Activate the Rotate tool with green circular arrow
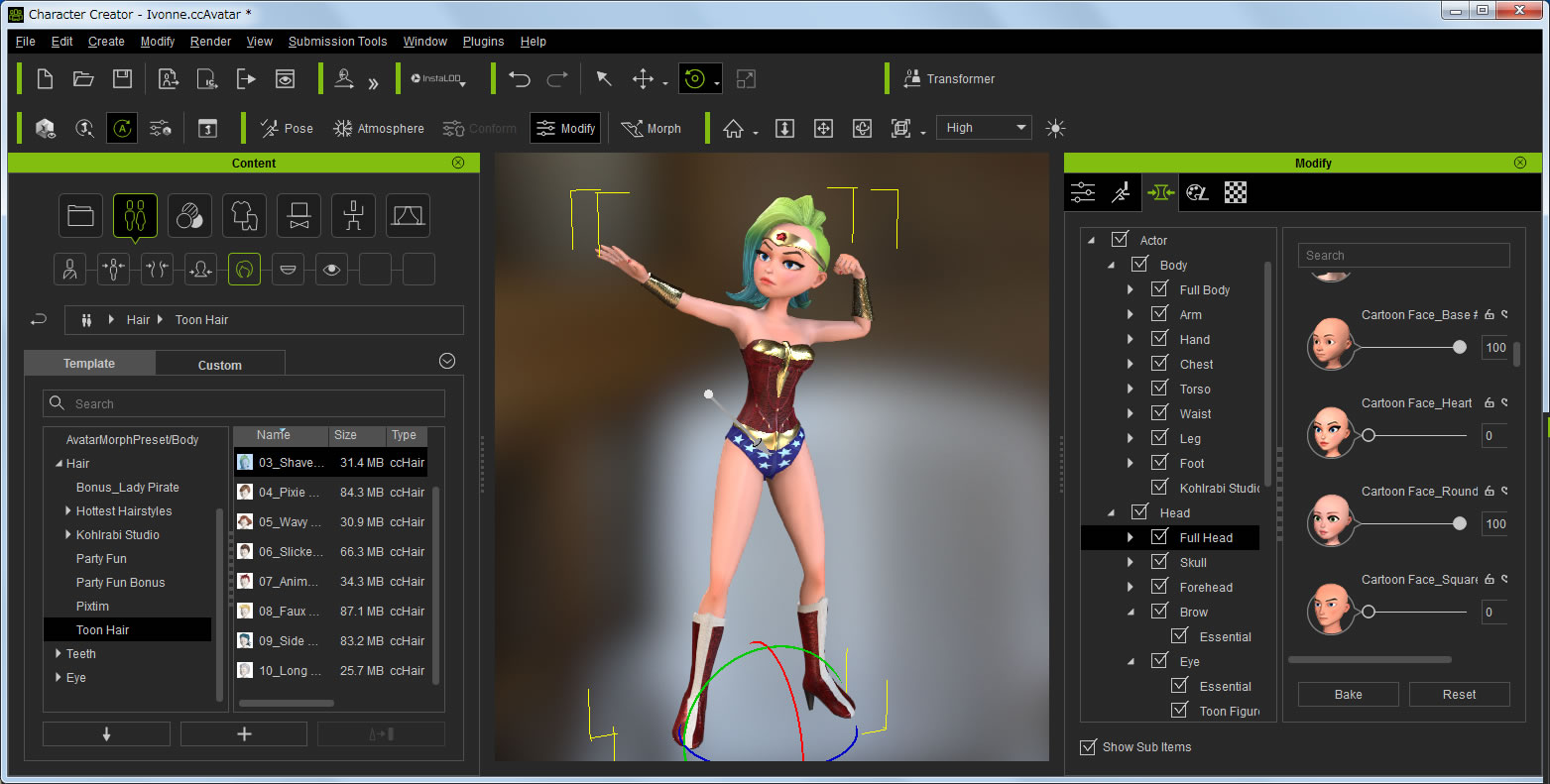1550x784 pixels. point(694,79)
